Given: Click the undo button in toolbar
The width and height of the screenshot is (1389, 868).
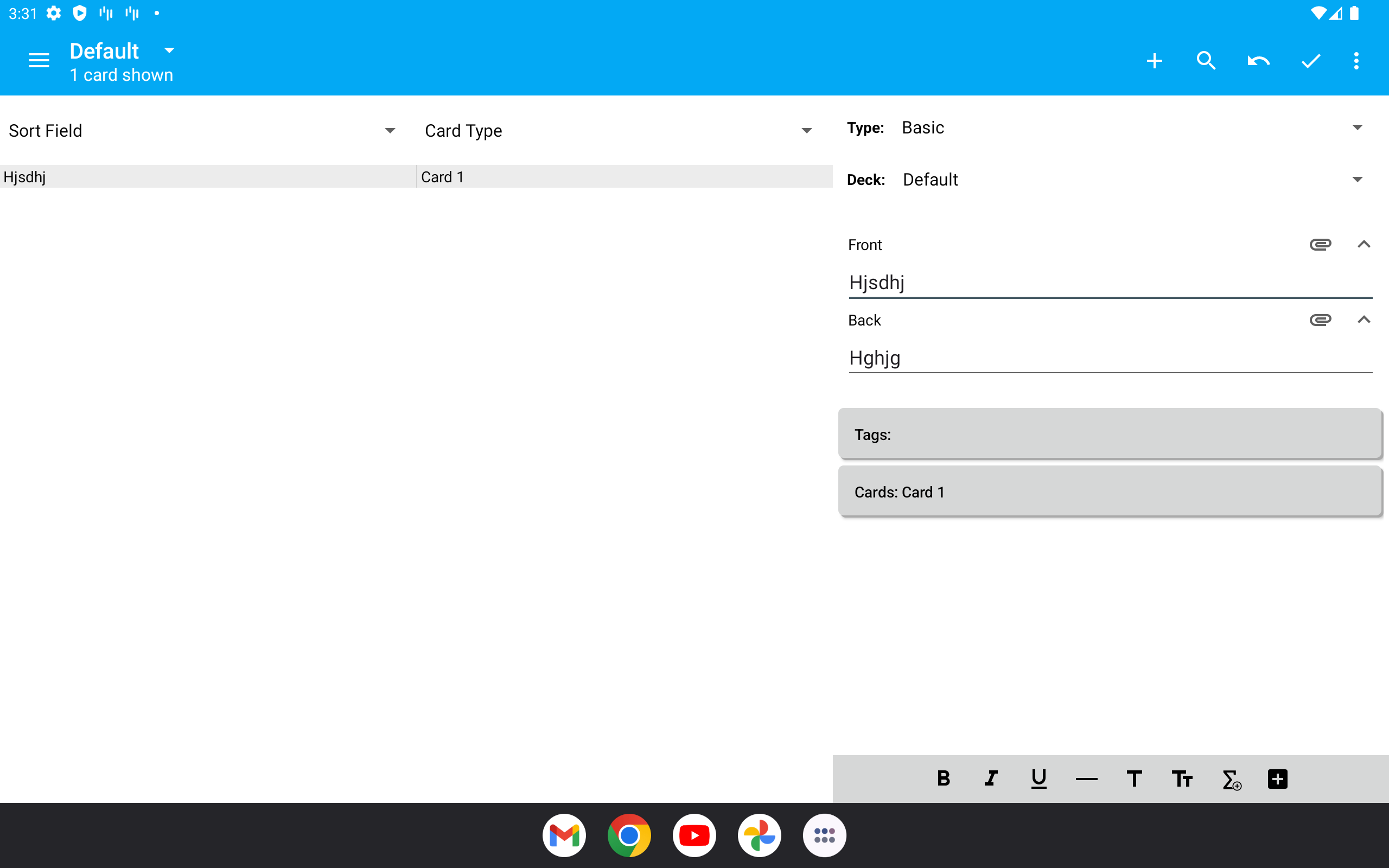Looking at the screenshot, I should pos(1257,61).
